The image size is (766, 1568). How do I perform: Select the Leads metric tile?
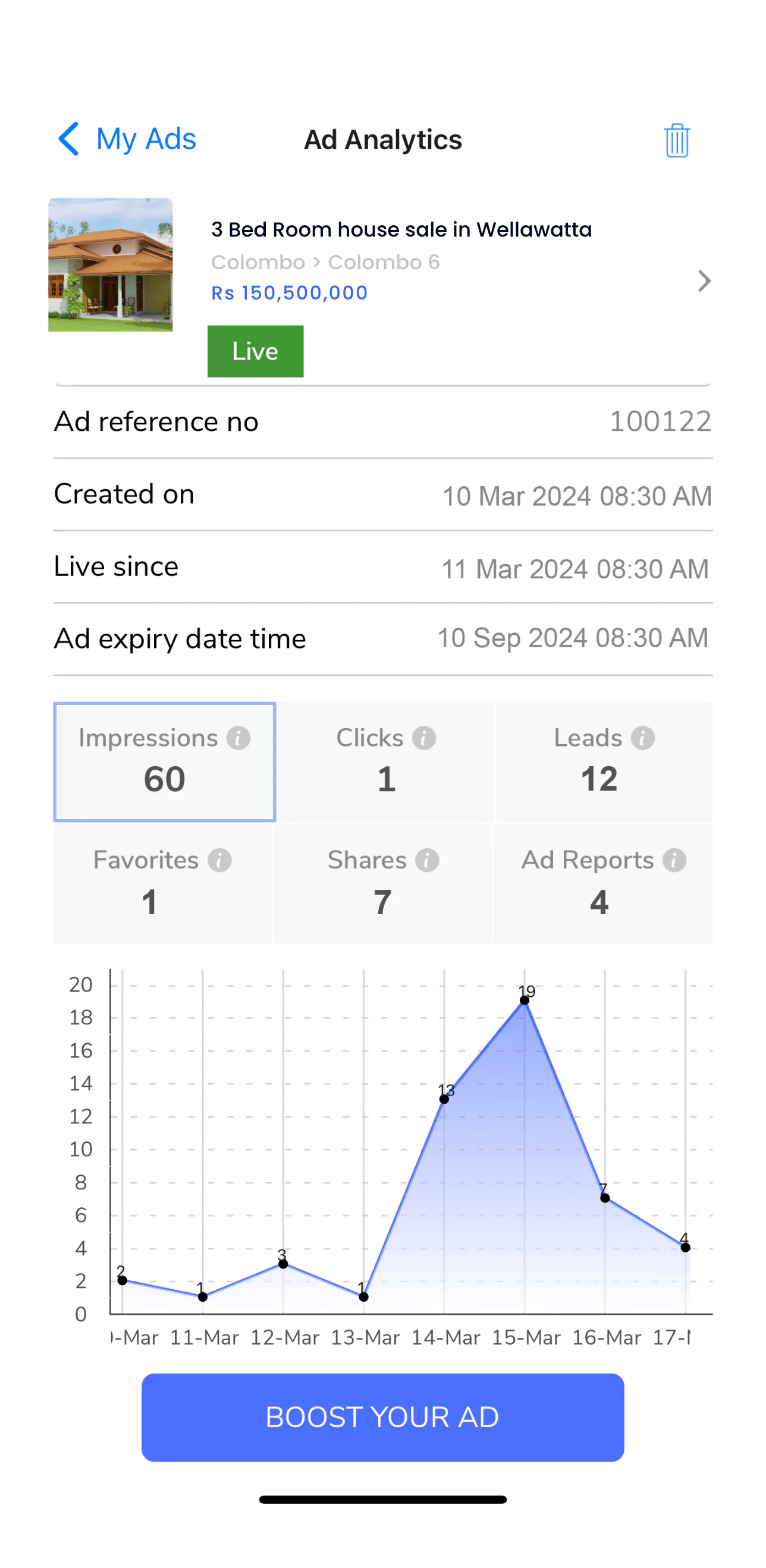point(604,762)
